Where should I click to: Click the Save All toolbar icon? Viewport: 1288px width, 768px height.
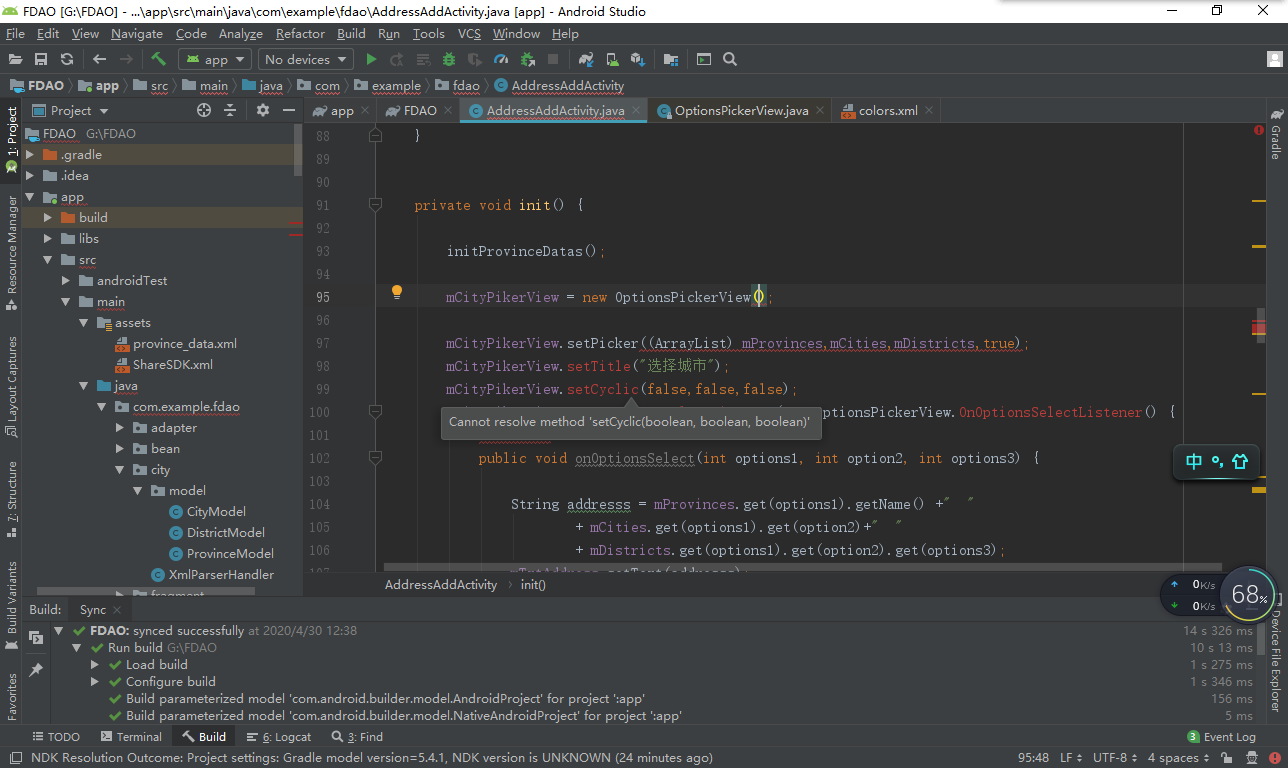(41, 59)
